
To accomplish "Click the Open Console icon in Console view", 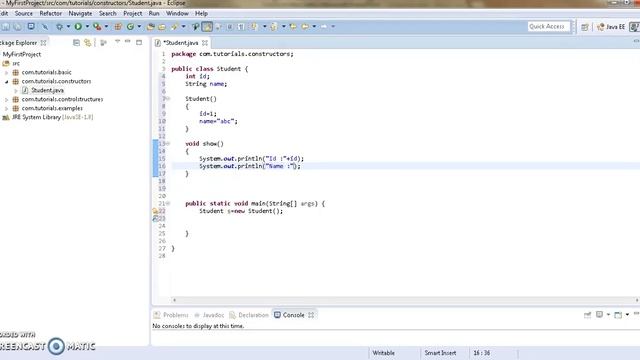I will [618, 315].
